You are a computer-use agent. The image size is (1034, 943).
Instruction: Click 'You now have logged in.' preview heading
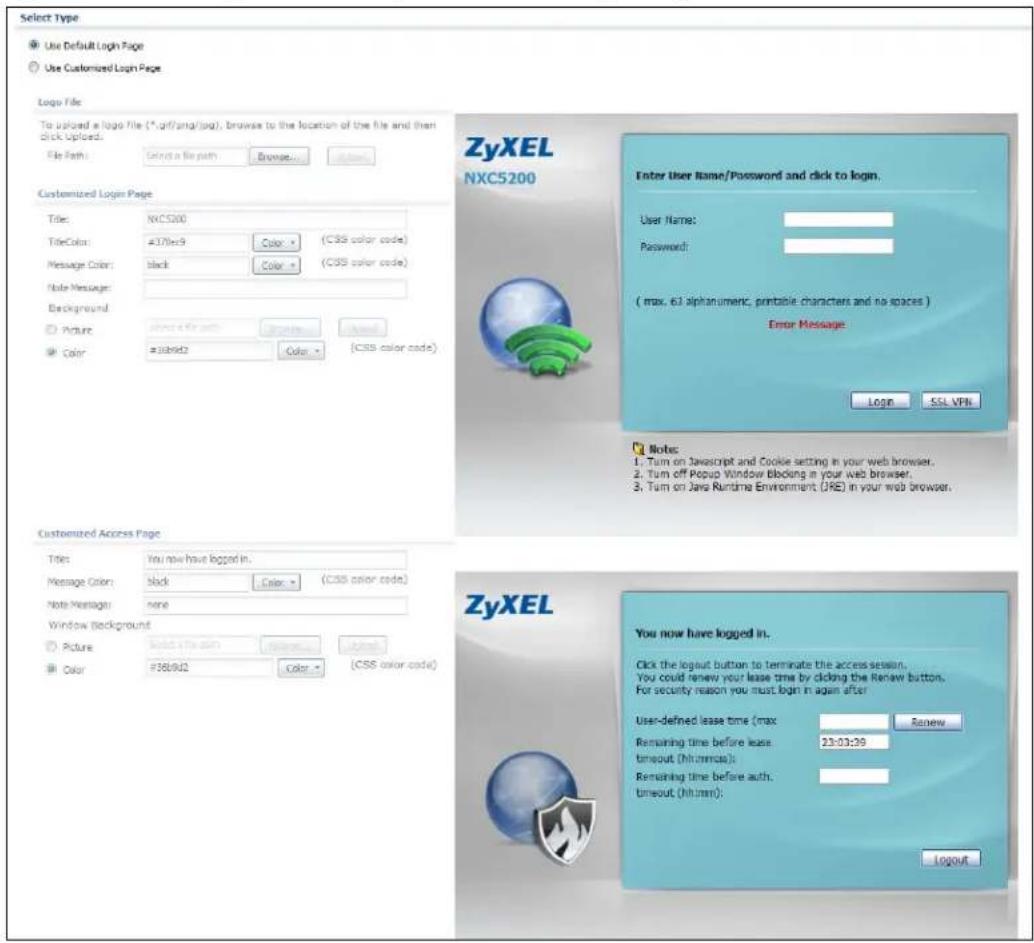(702, 633)
